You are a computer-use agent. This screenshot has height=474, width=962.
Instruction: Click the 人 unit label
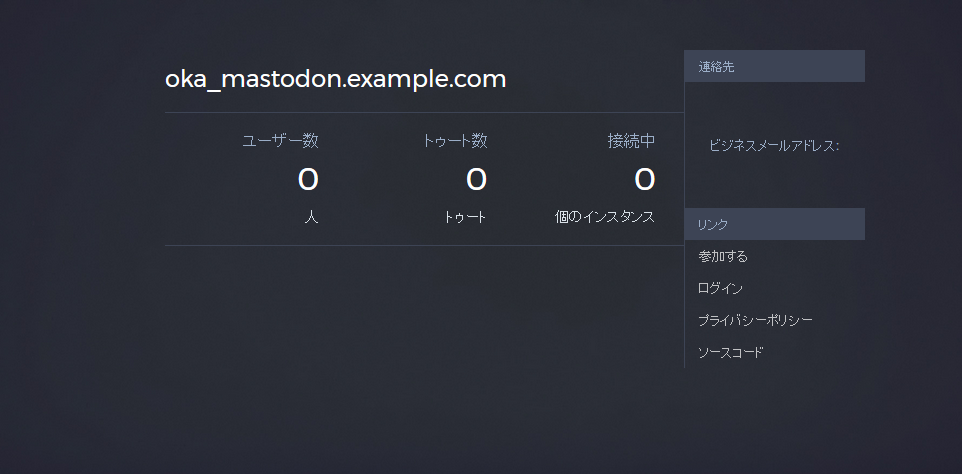tap(311, 217)
